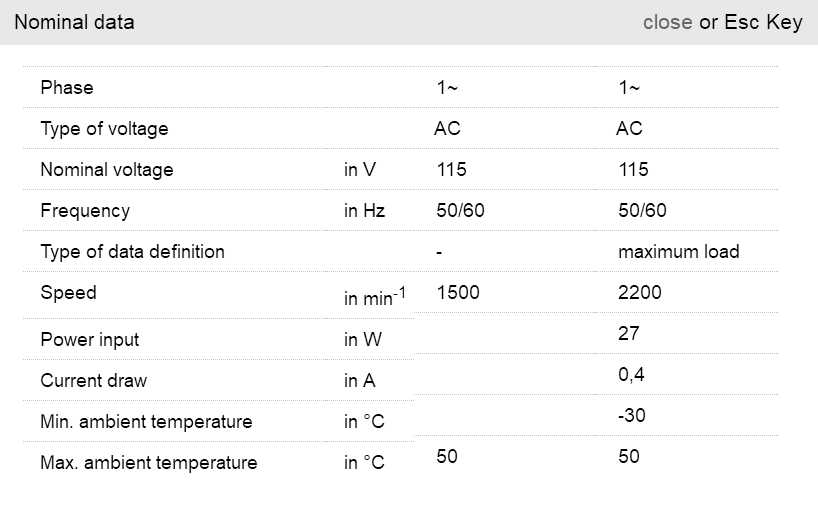Click the 2200 speed value
Viewport: 818px width, 509px height.
[640, 293]
